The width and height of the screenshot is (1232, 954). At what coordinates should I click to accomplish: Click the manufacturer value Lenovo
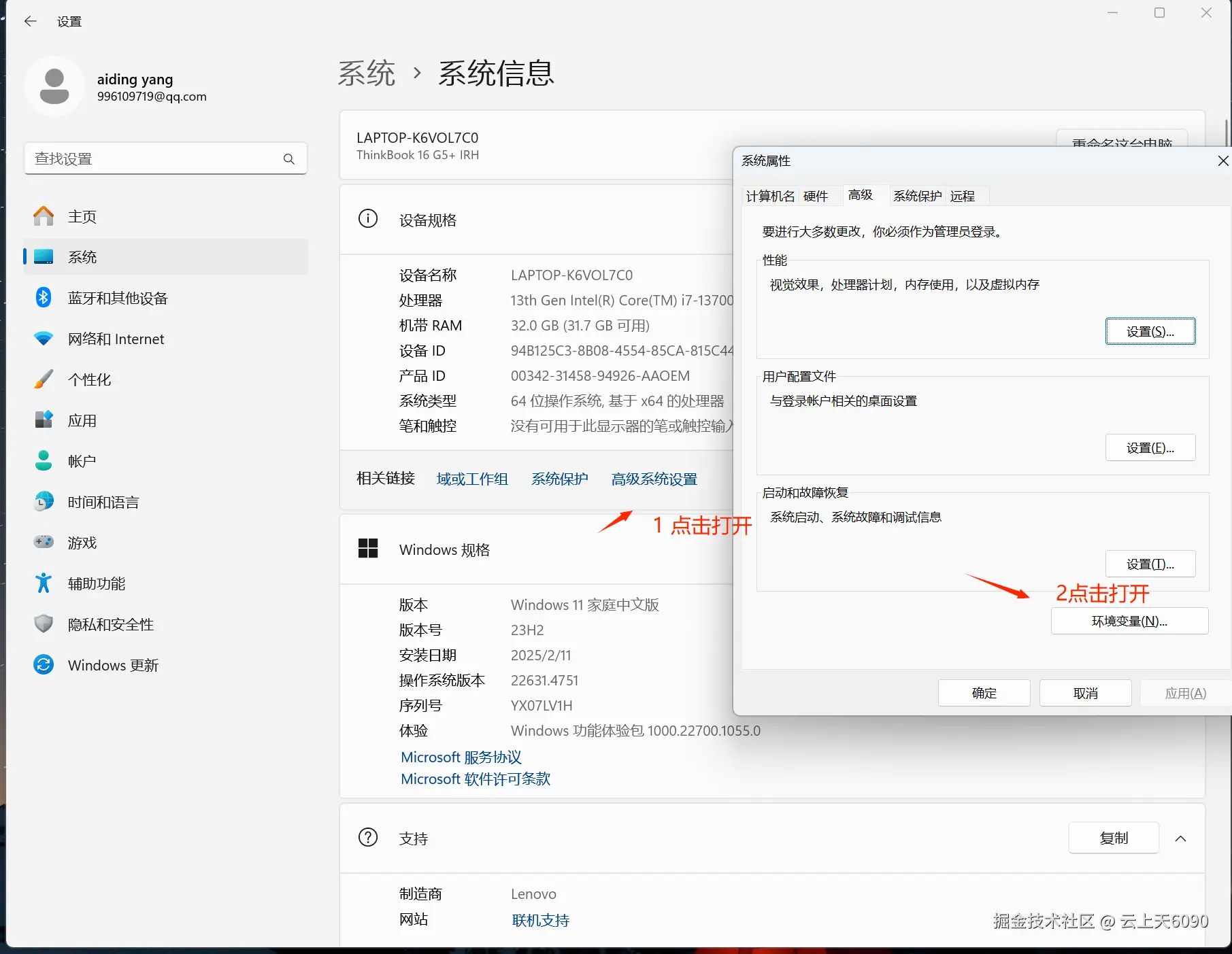pyautogui.click(x=533, y=894)
